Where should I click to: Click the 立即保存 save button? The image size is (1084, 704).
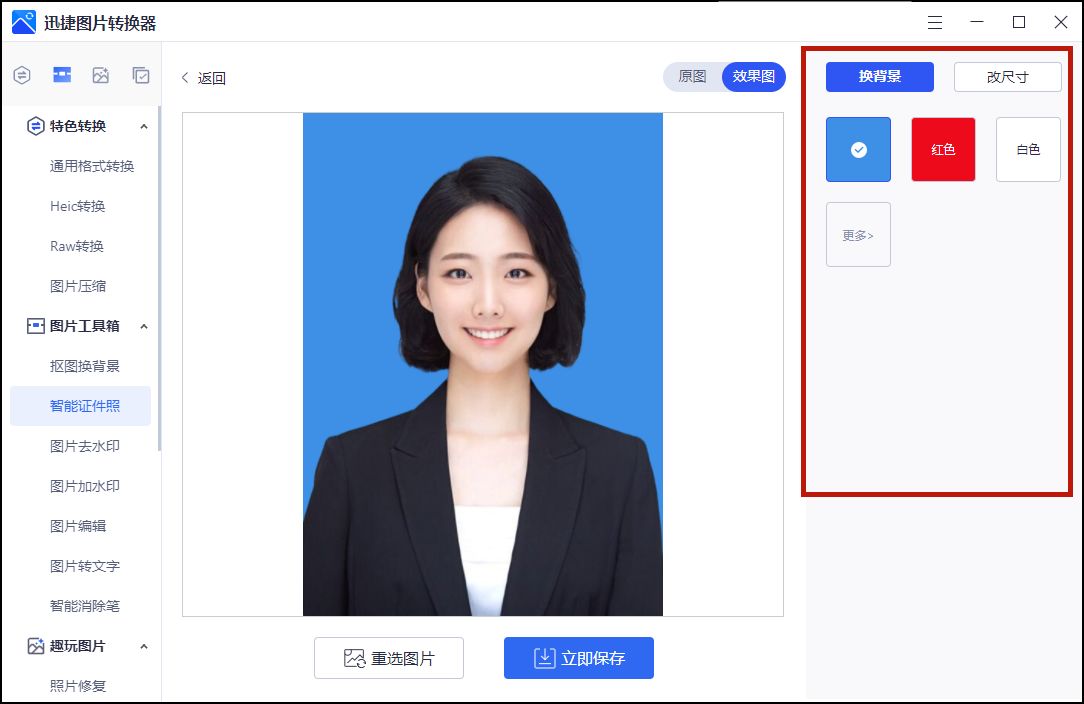point(578,657)
